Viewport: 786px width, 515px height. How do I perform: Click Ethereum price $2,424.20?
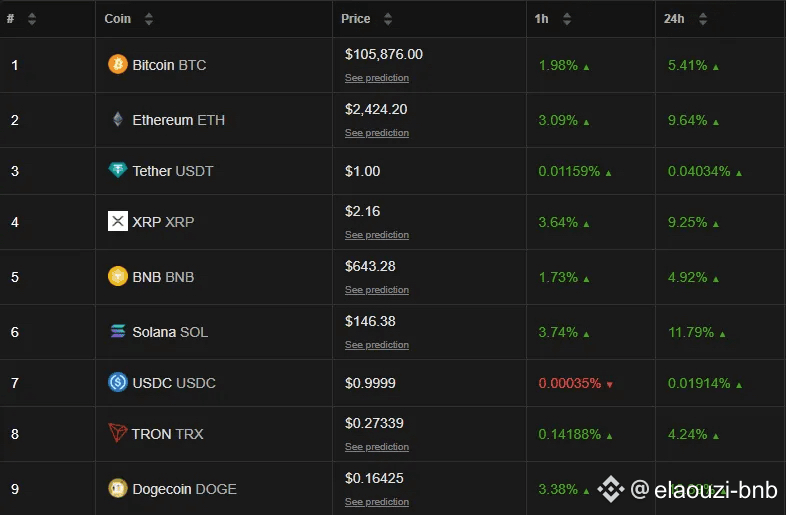[x=376, y=109]
